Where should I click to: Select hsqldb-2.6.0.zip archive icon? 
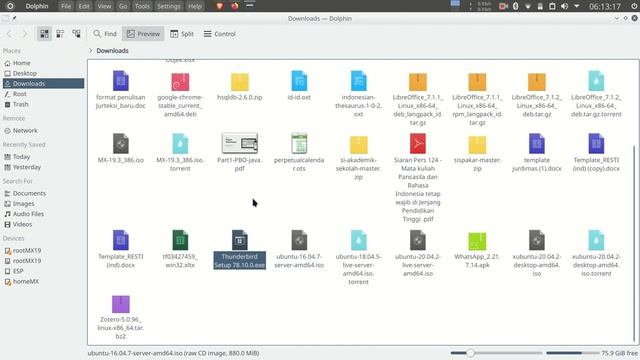tap(240, 82)
